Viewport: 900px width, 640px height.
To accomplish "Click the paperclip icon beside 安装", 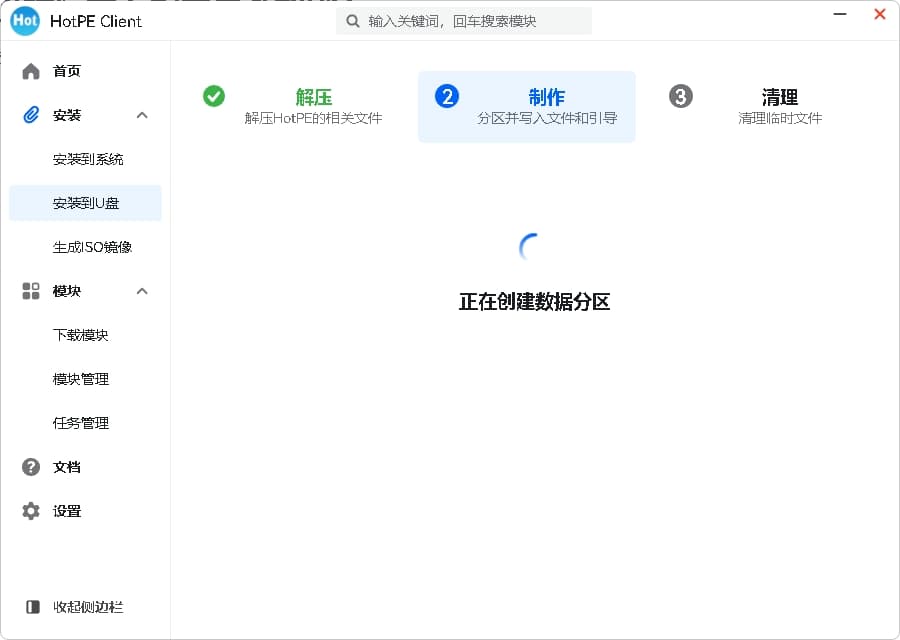I will coord(31,115).
